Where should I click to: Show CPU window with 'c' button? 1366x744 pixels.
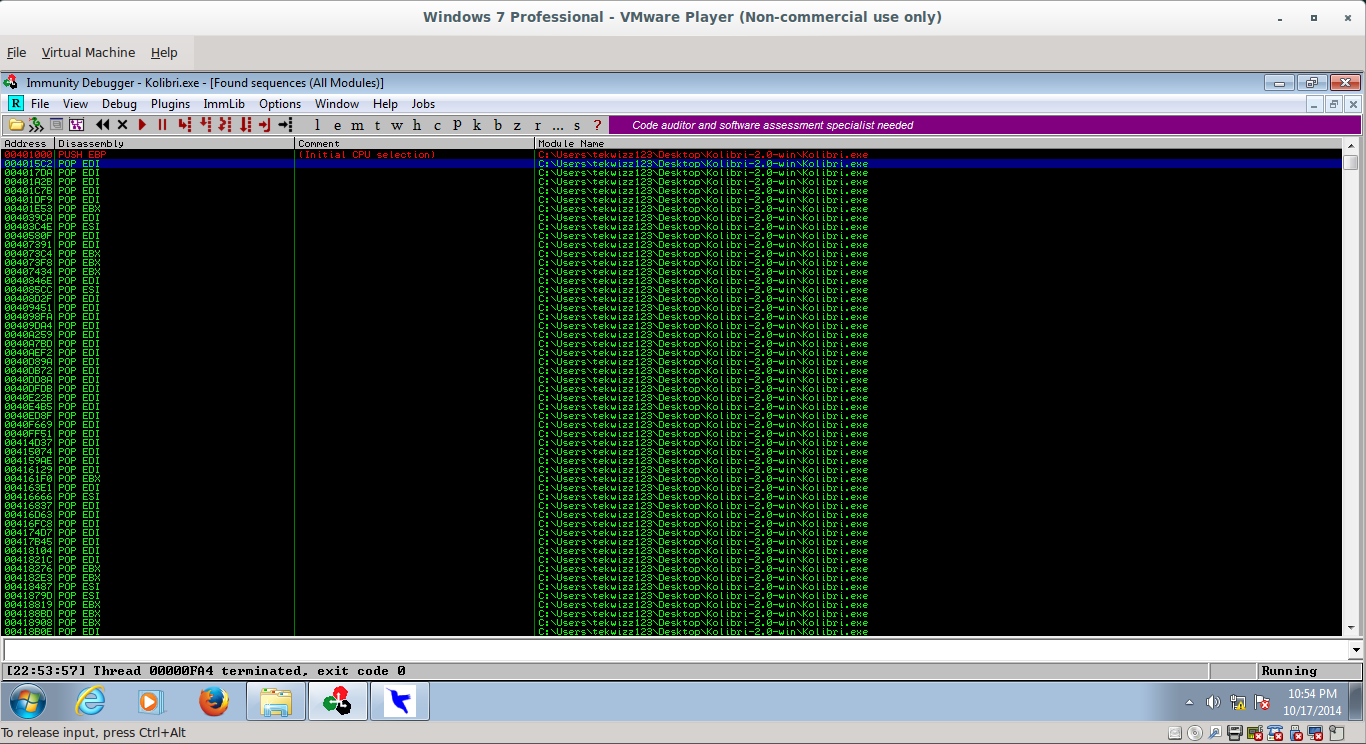pos(437,125)
